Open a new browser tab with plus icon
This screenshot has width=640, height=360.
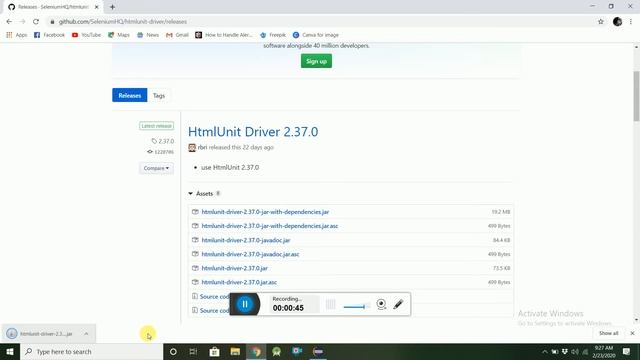point(112,7)
